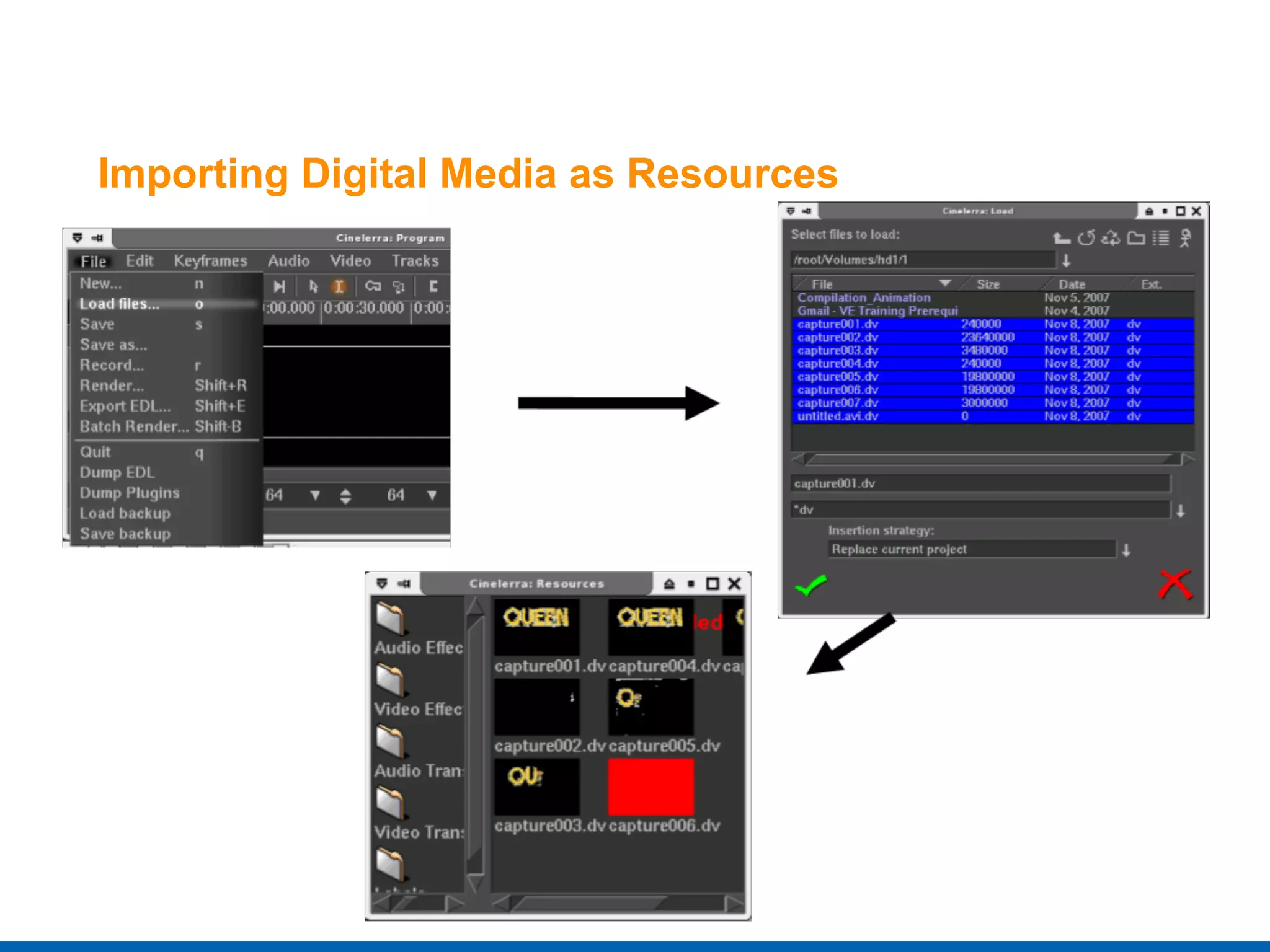Screen dimensions: 1270x952
Task: Click the new folder icon
Action: tap(1136, 238)
